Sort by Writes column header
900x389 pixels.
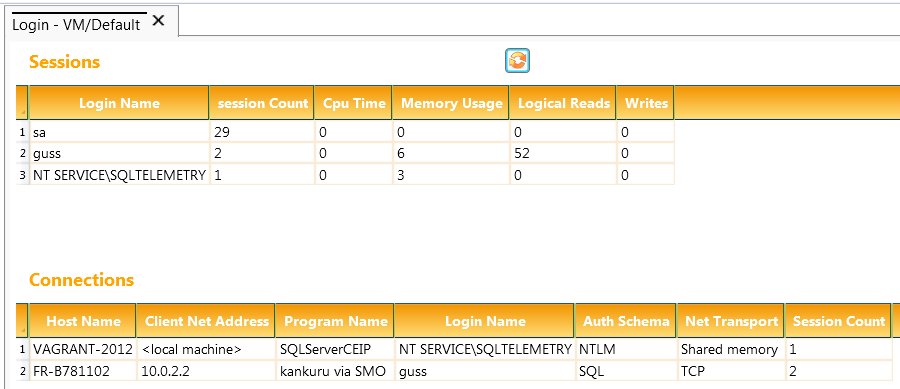(646, 103)
